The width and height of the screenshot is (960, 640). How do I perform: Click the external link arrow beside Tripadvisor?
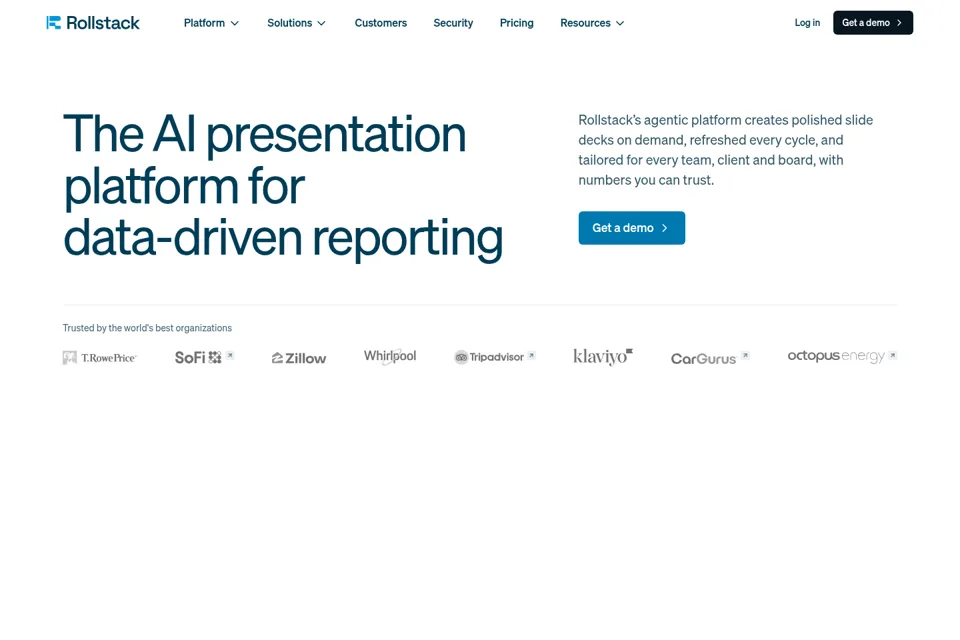[x=531, y=355]
